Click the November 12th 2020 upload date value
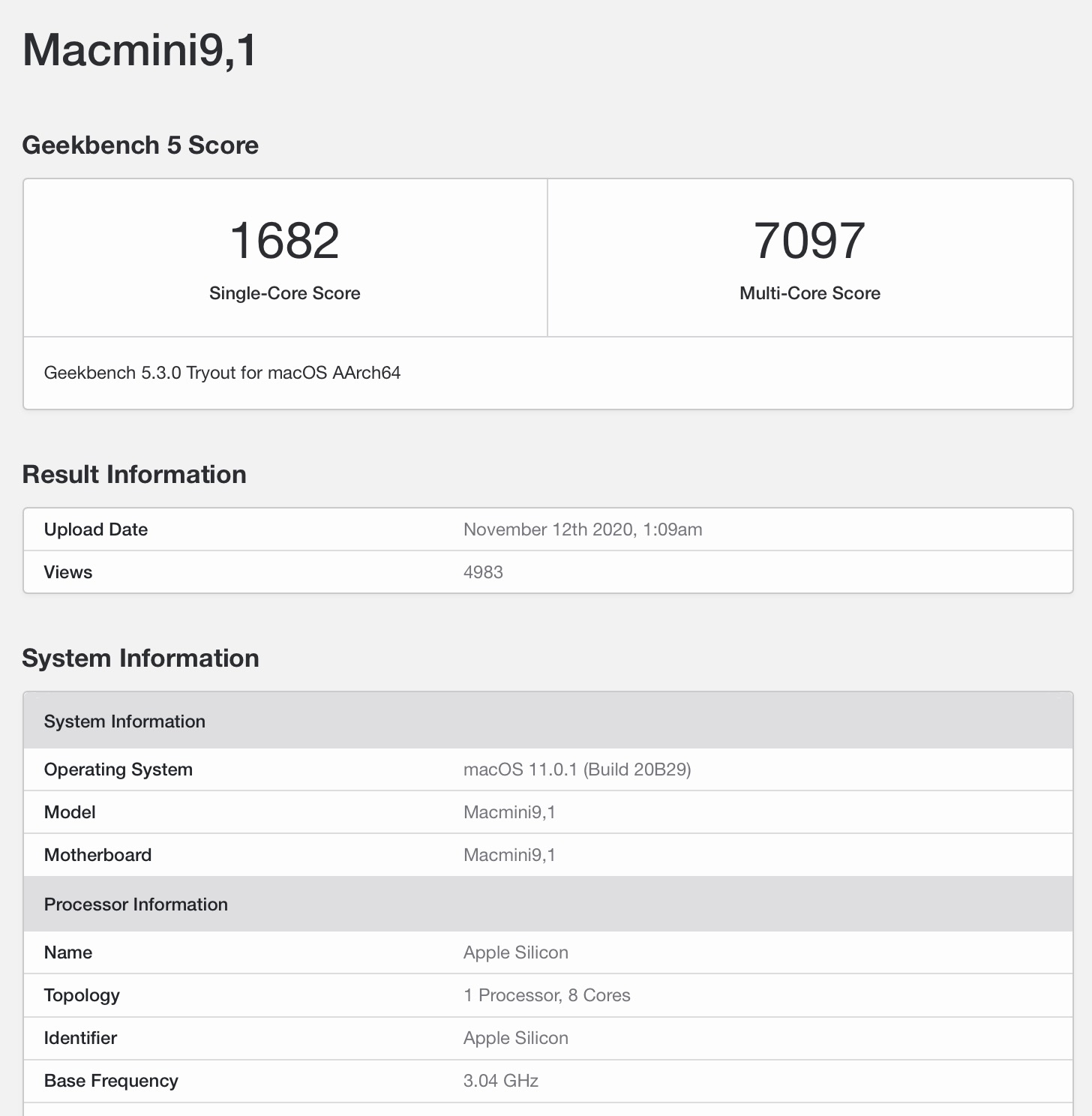 point(582,529)
